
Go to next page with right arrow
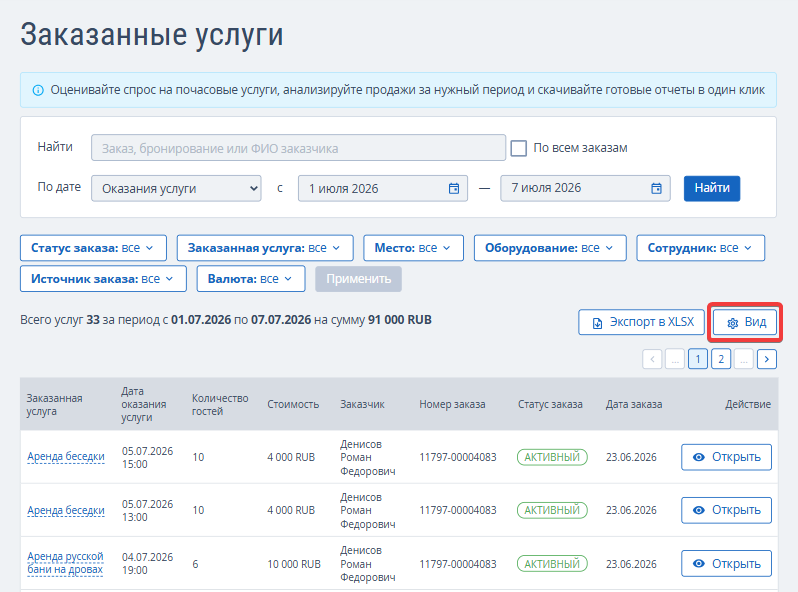[x=766, y=359]
